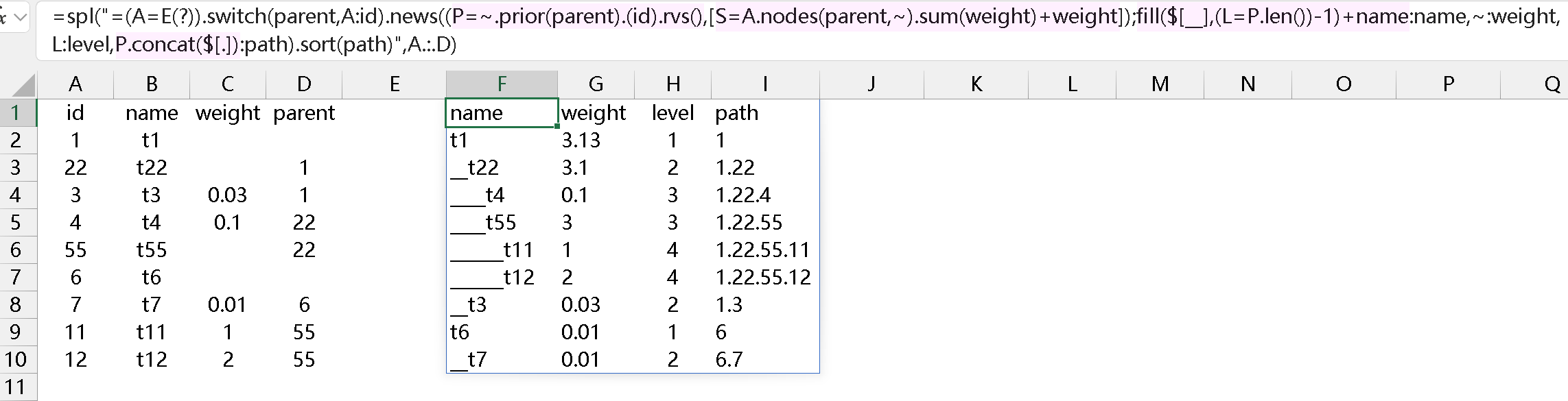Select cell with path 1.22.55.12
This screenshot has width=1568, height=401.
pyautogui.click(x=764, y=277)
